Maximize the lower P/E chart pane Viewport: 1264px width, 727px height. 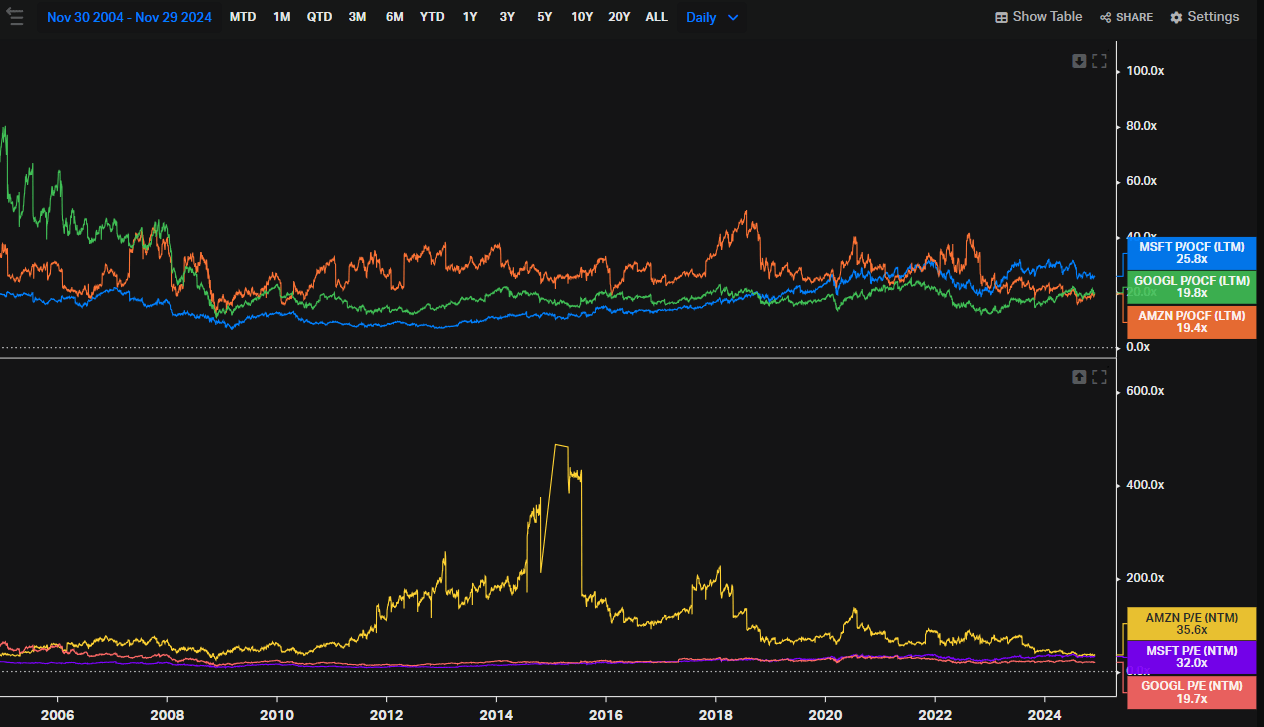[x=1099, y=377]
